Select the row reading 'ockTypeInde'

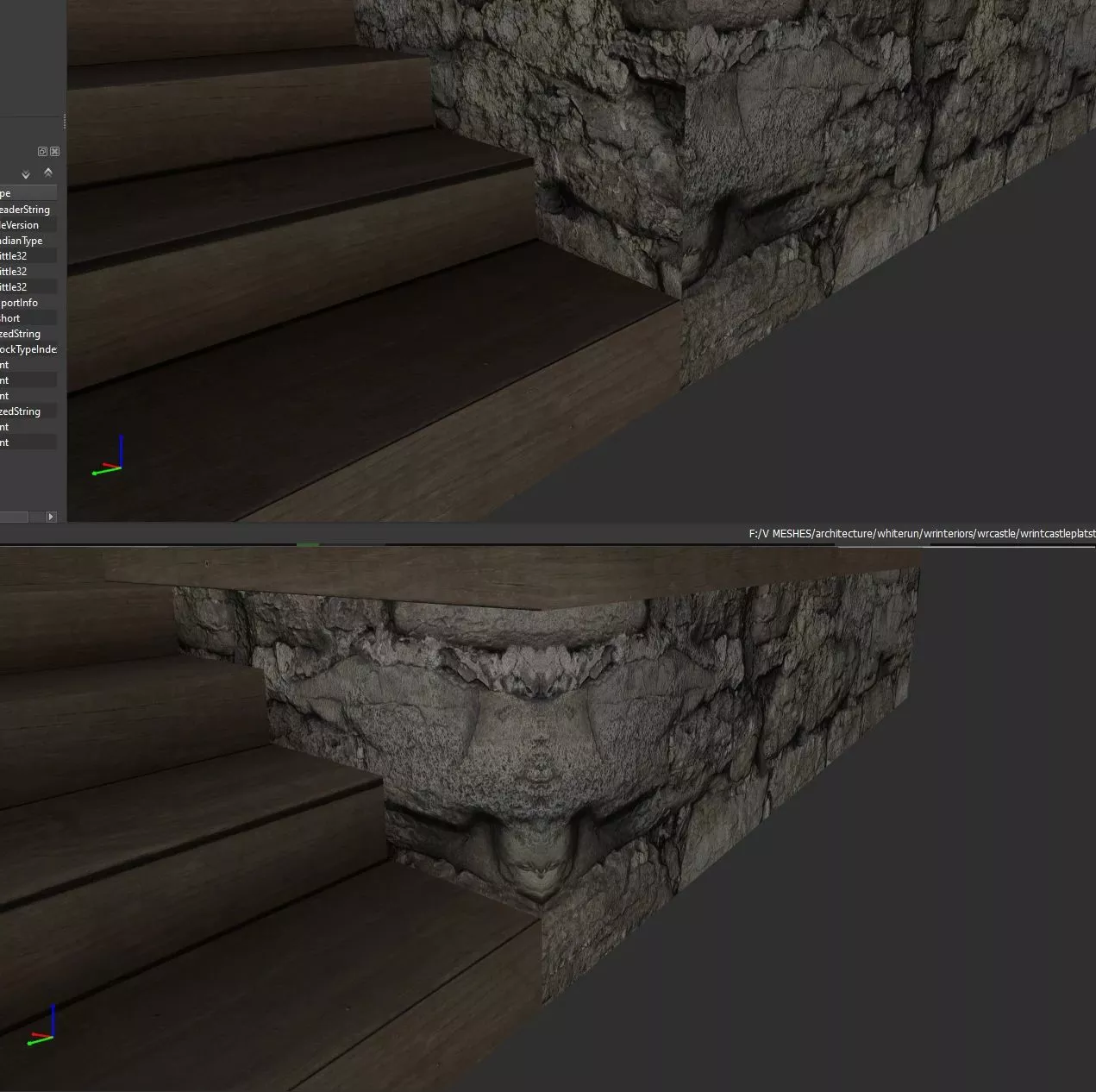[x=28, y=349]
